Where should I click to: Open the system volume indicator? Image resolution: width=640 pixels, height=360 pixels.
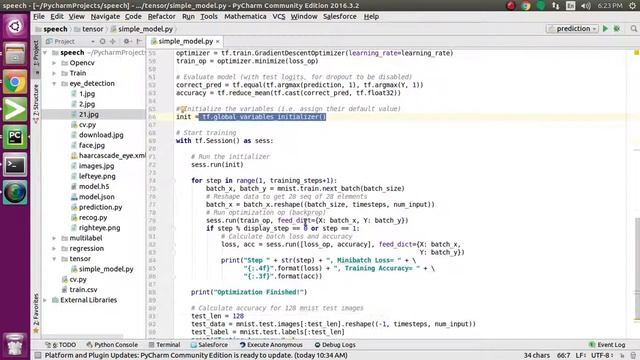point(586,5)
